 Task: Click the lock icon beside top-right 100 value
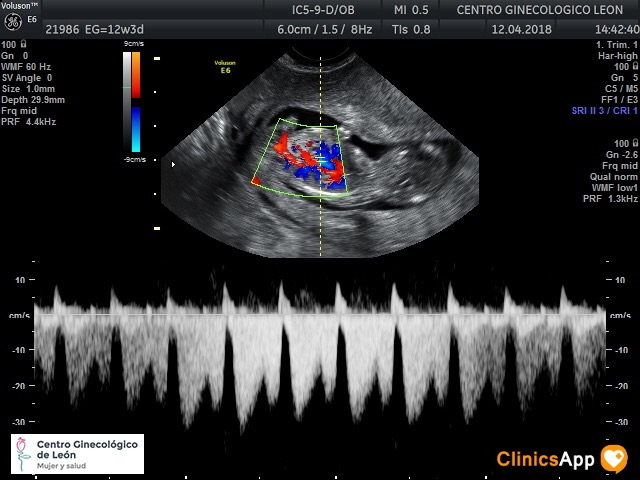coord(635,67)
